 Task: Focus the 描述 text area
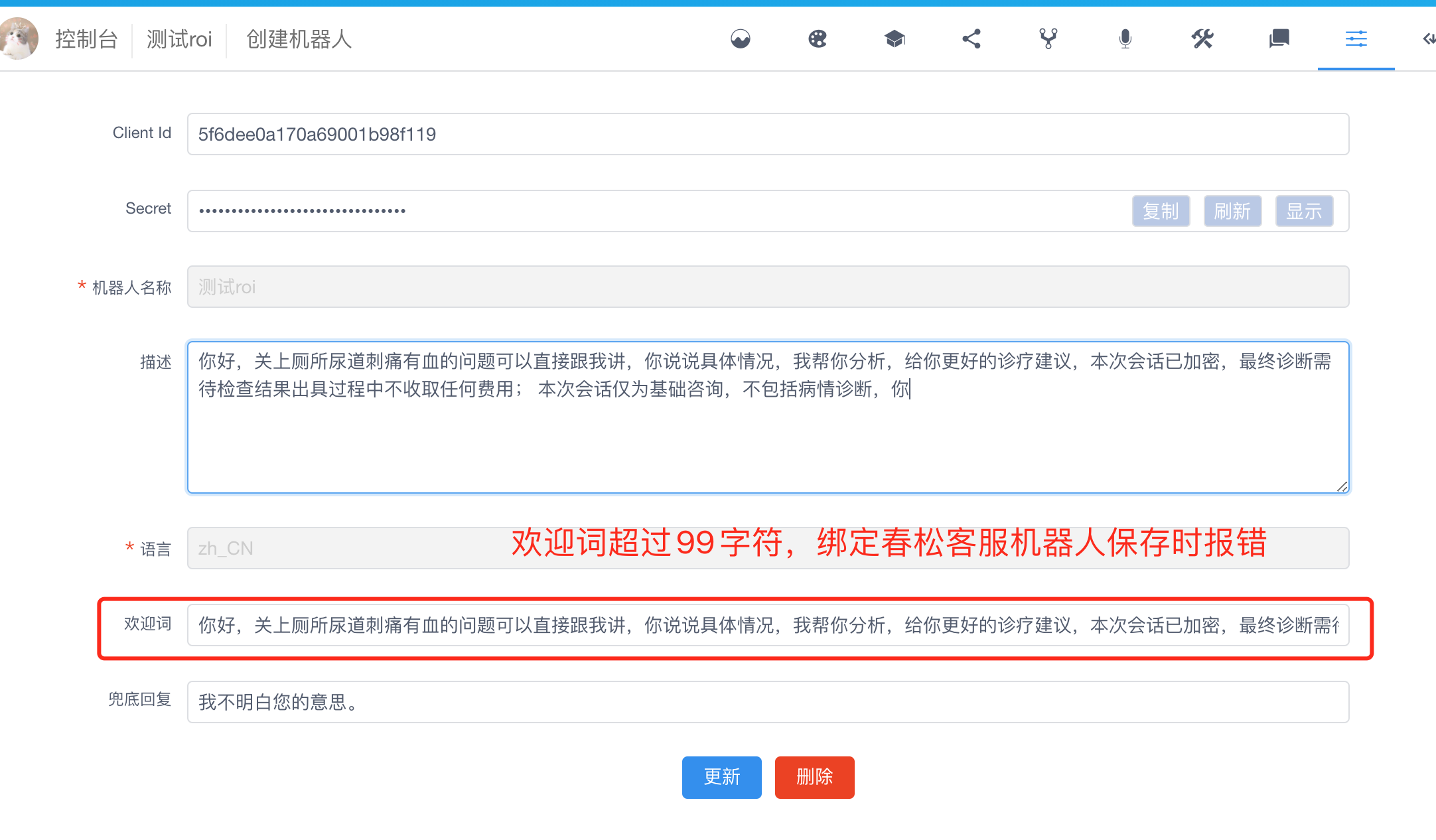(x=768, y=417)
